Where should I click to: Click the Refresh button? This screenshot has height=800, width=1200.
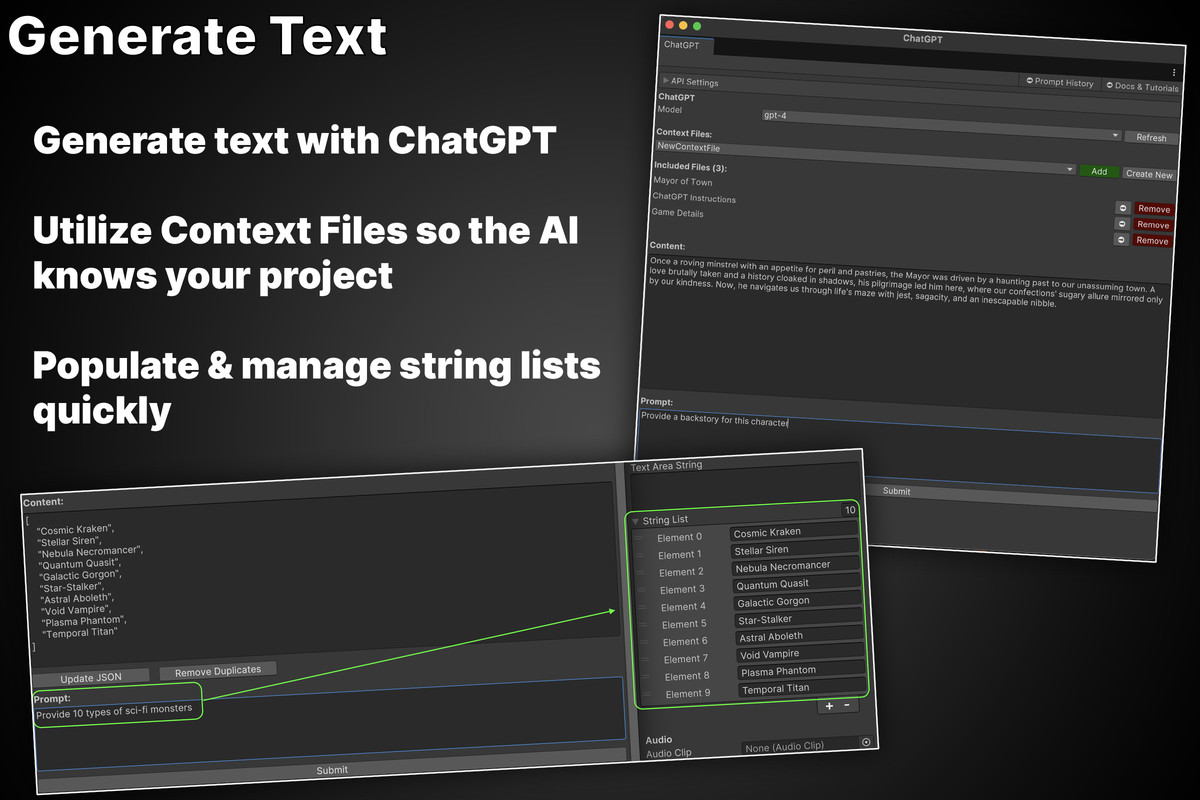[1151, 138]
